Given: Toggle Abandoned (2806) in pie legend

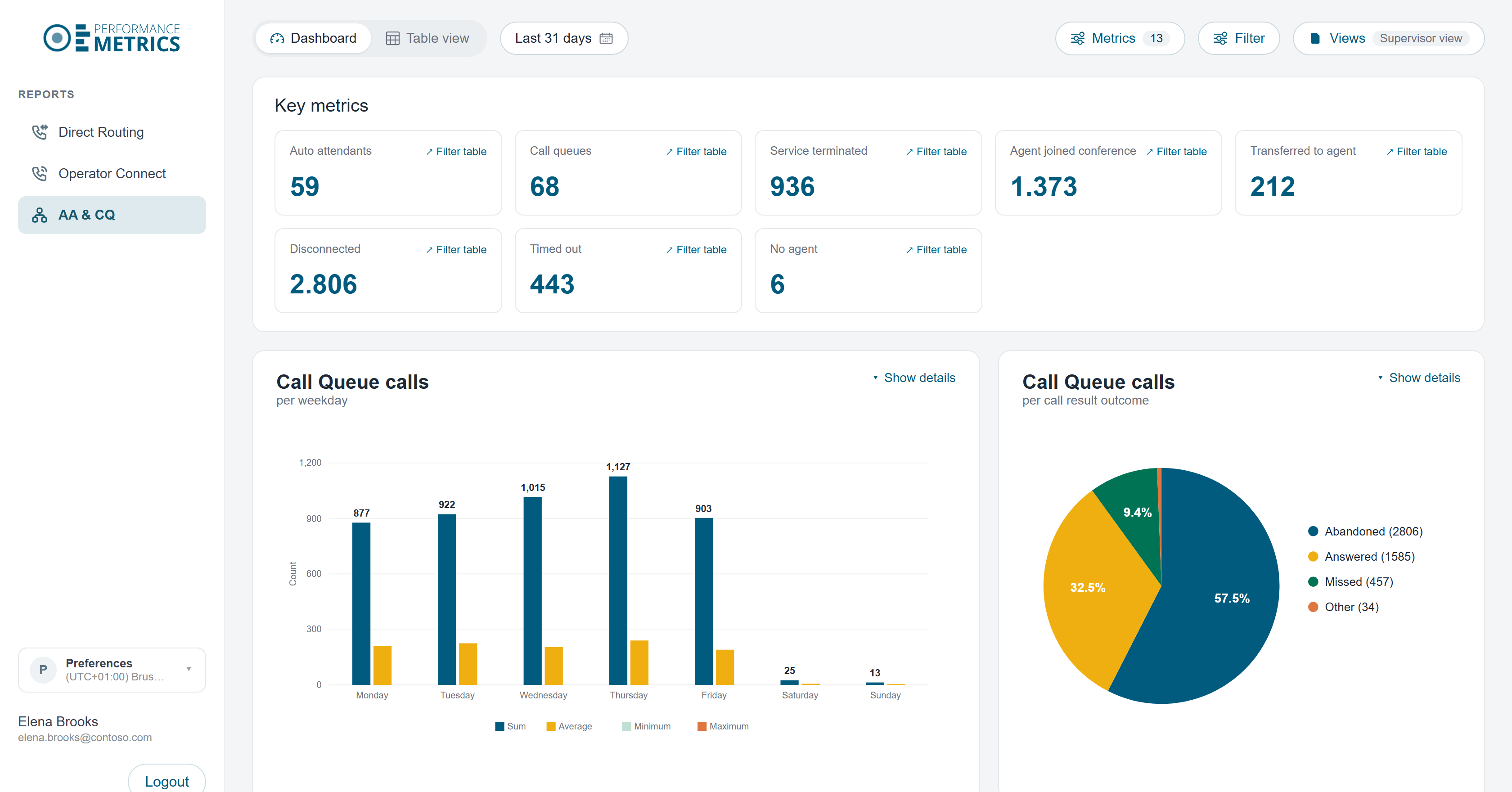Looking at the screenshot, I should click(x=1365, y=532).
